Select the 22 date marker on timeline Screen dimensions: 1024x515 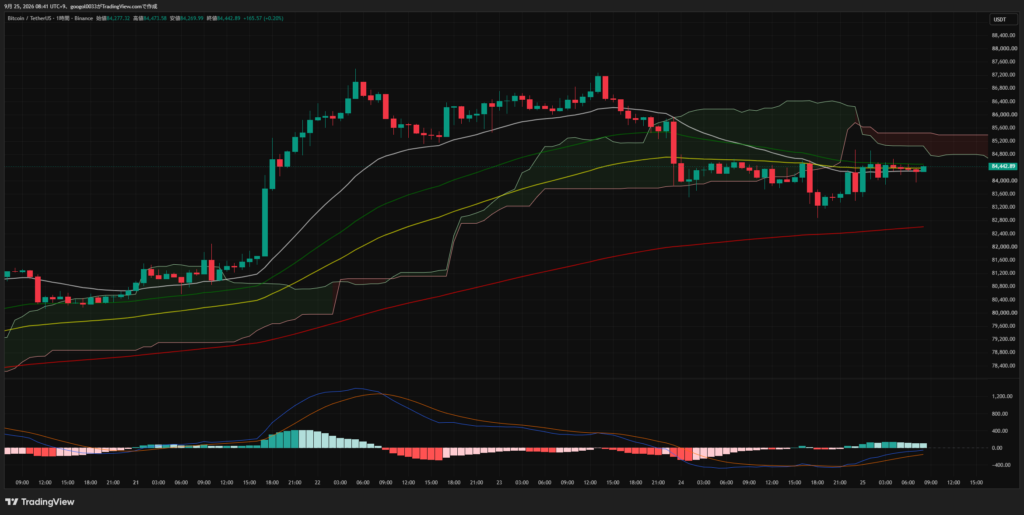click(x=317, y=482)
